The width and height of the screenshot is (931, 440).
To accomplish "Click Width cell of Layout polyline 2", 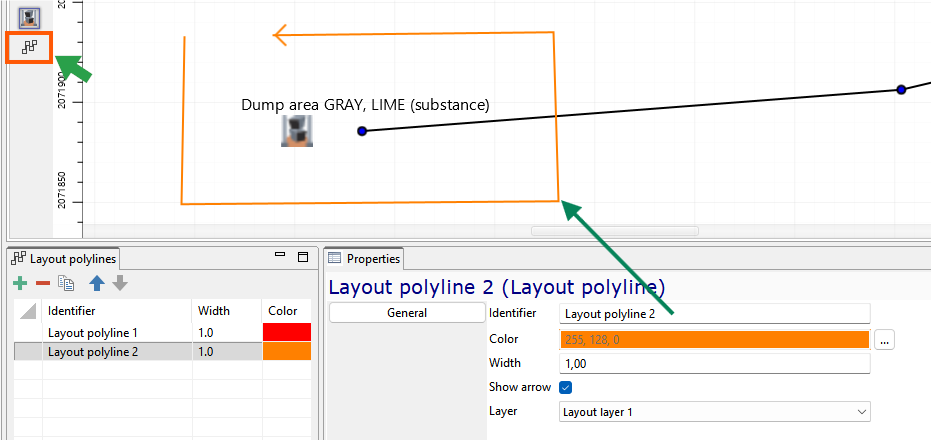I will [227, 352].
